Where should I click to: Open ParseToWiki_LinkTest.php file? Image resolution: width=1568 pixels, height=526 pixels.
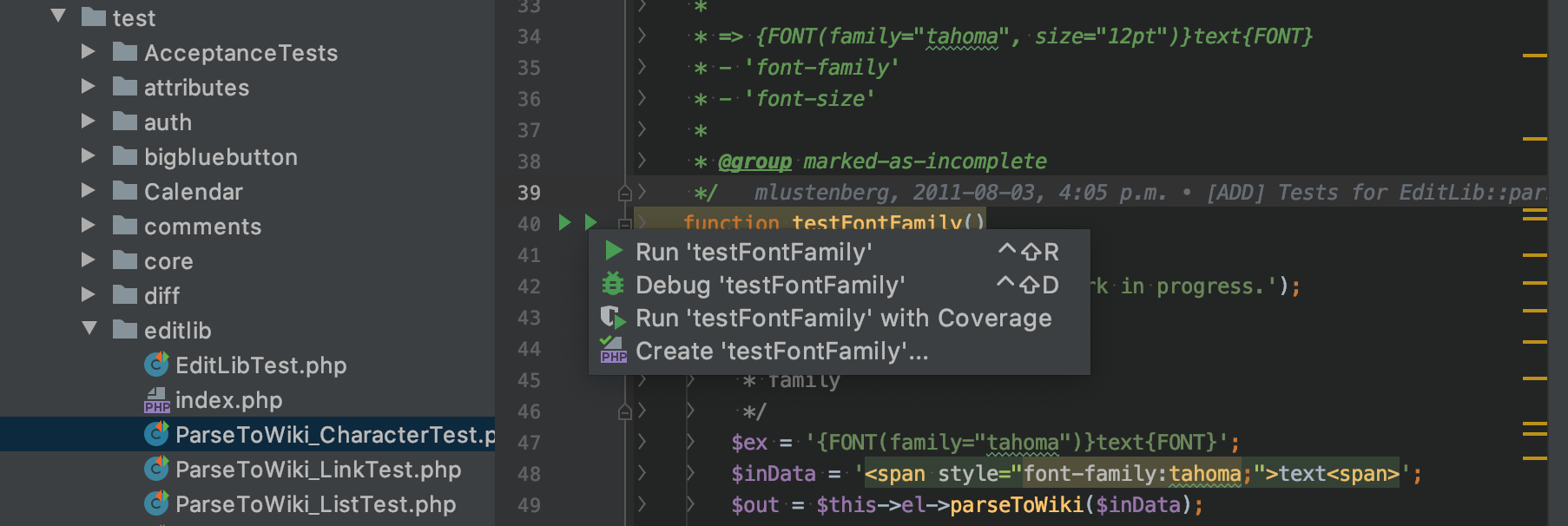(x=318, y=470)
